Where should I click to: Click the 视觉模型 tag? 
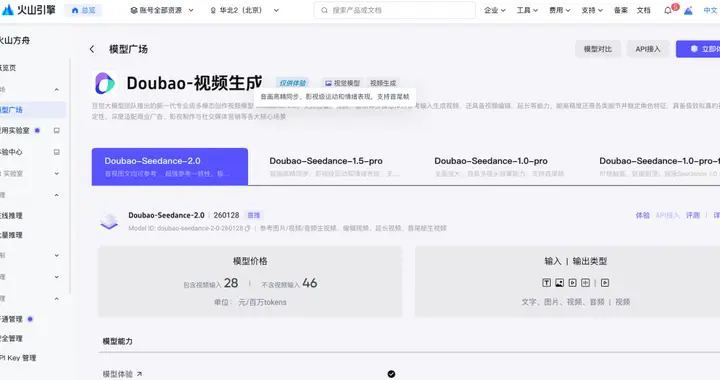coord(343,83)
